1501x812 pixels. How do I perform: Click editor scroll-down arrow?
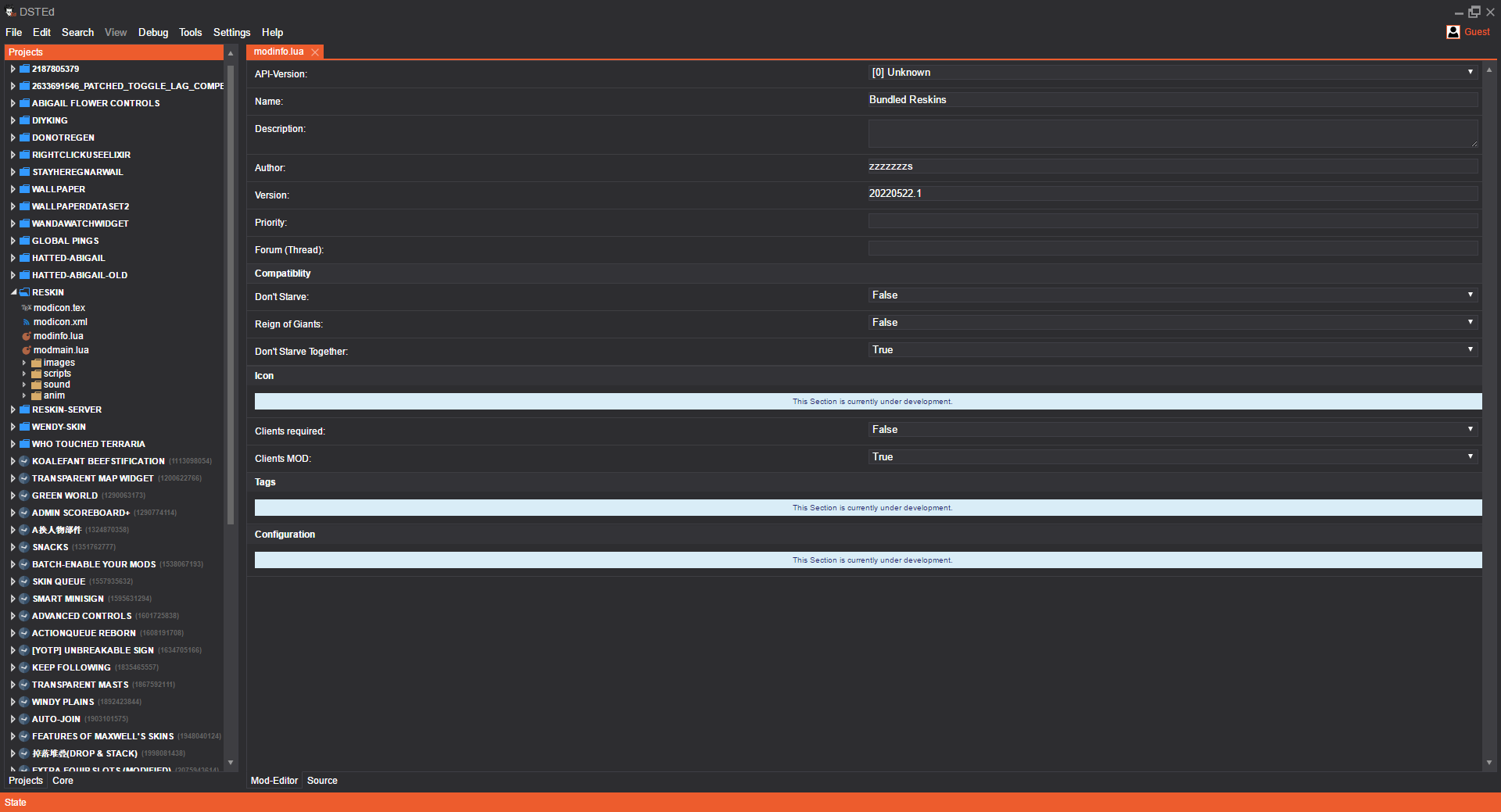coord(1489,763)
